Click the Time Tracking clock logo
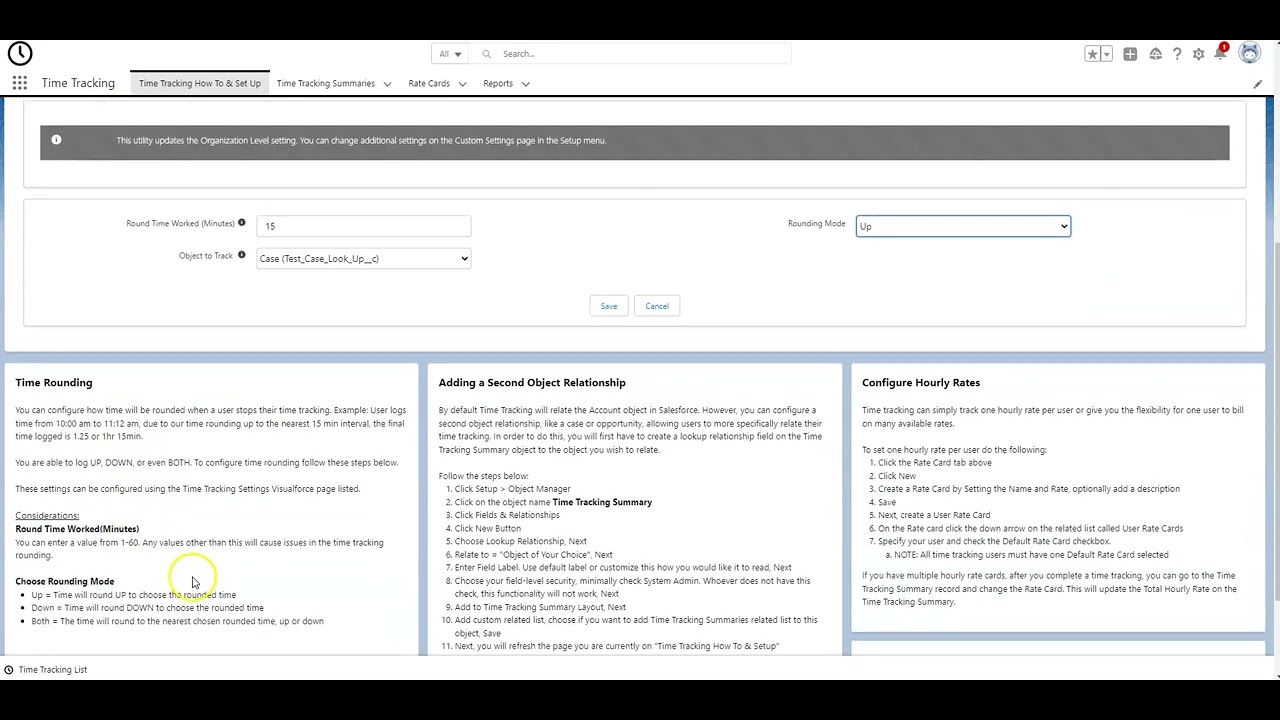Screen dimensions: 1280x720 click(20, 54)
